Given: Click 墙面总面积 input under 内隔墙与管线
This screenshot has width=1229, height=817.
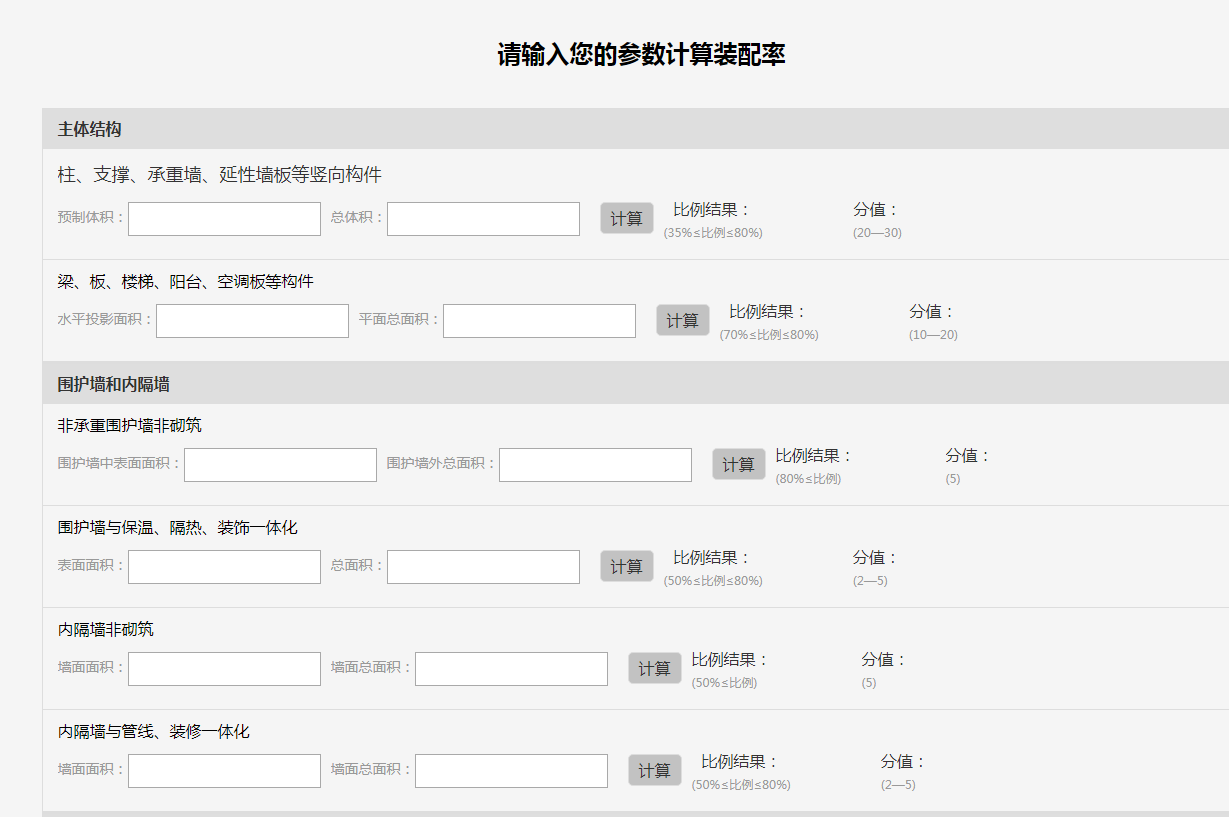Looking at the screenshot, I should [511, 771].
